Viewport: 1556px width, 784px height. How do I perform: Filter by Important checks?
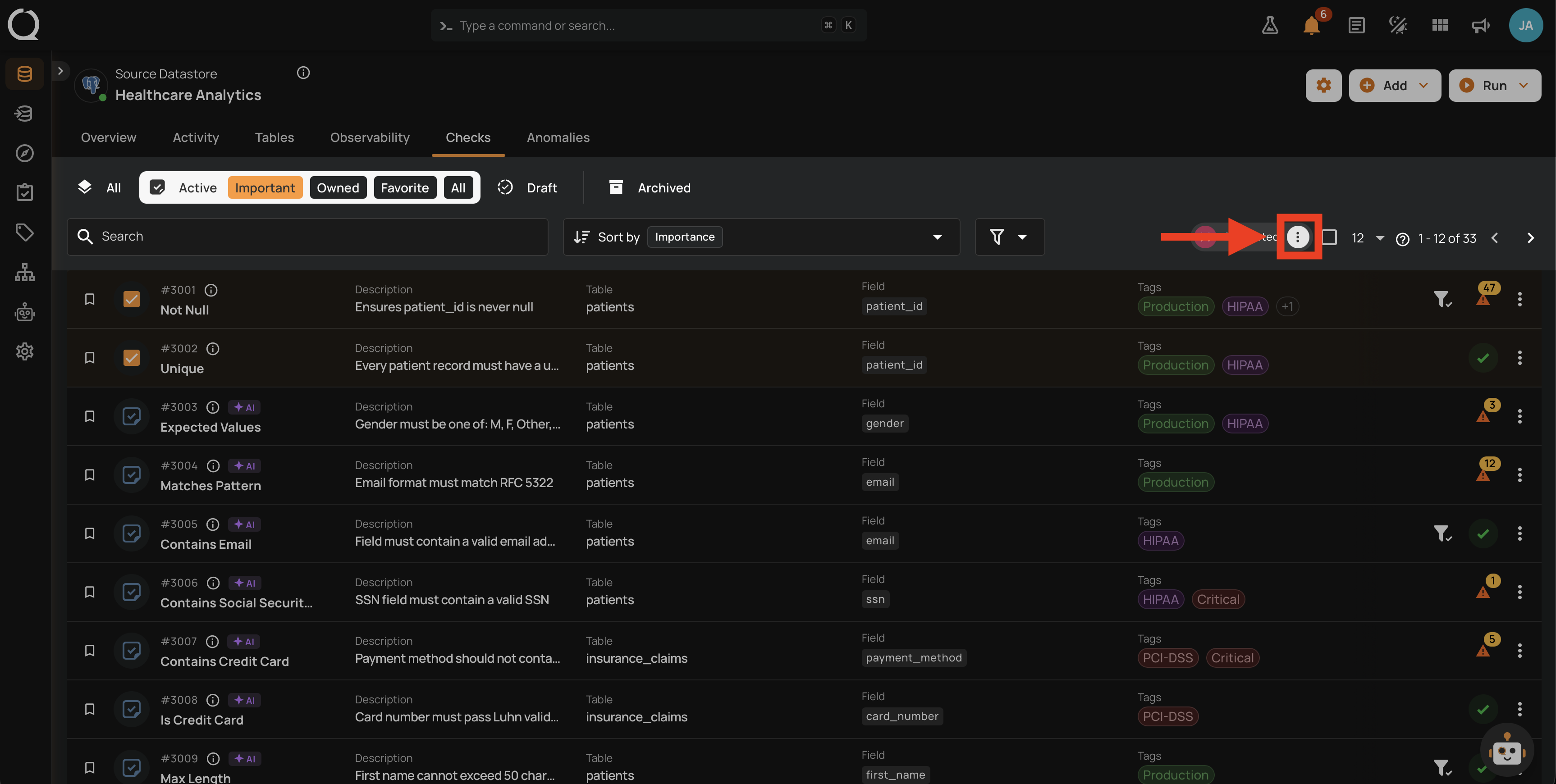click(x=265, y=187)
